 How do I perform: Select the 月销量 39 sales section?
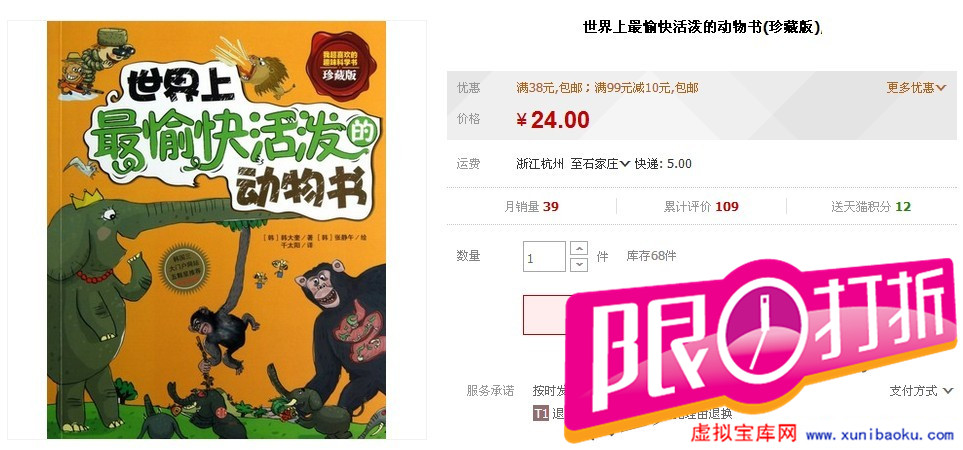click(531, 207)
